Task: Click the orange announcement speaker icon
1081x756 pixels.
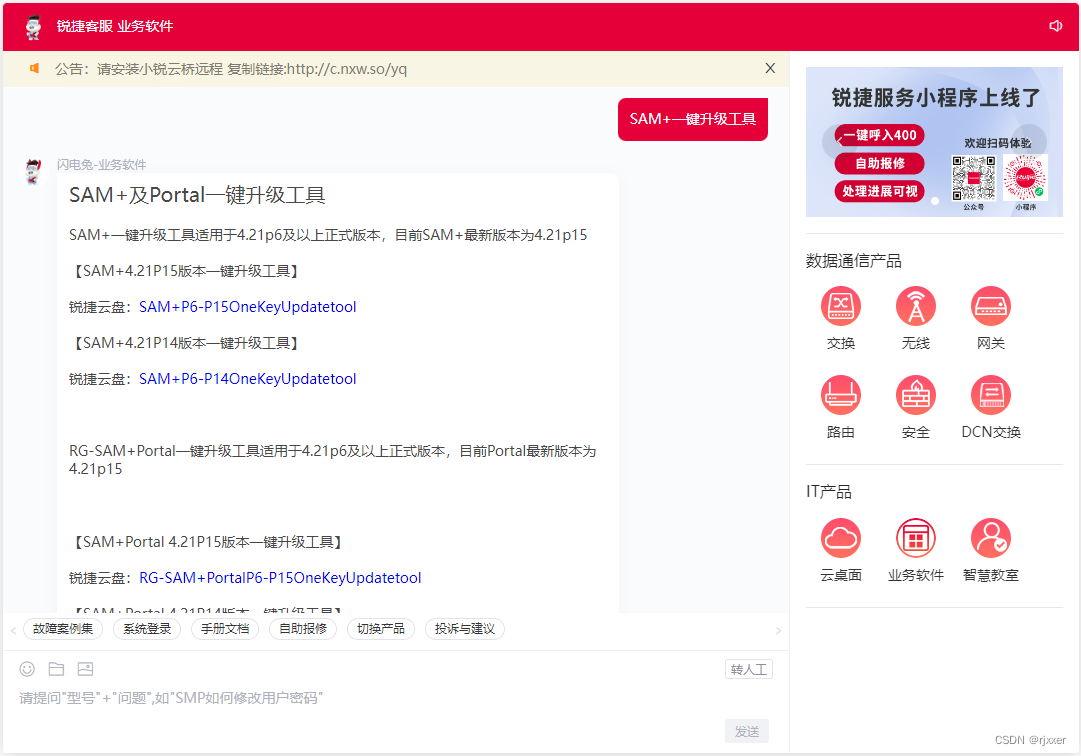Action: coord(34,68)
